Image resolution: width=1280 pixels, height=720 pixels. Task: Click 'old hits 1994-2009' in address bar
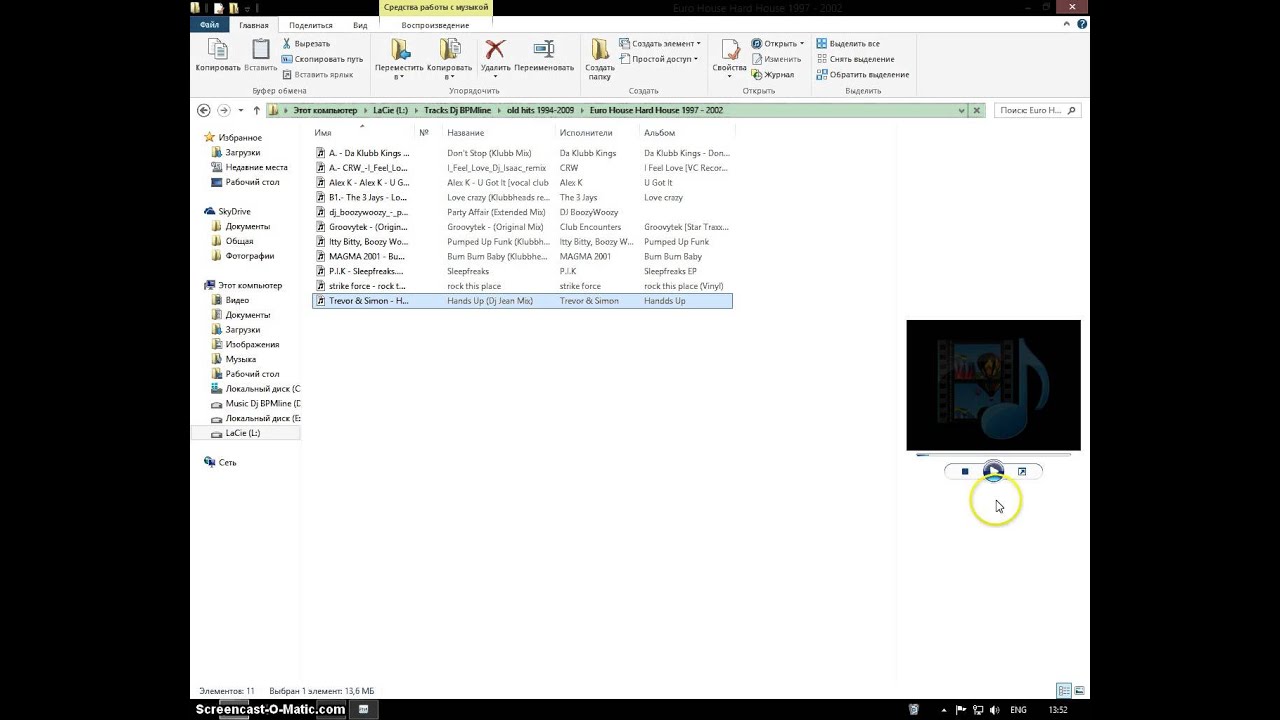click(x=540, y=110)
